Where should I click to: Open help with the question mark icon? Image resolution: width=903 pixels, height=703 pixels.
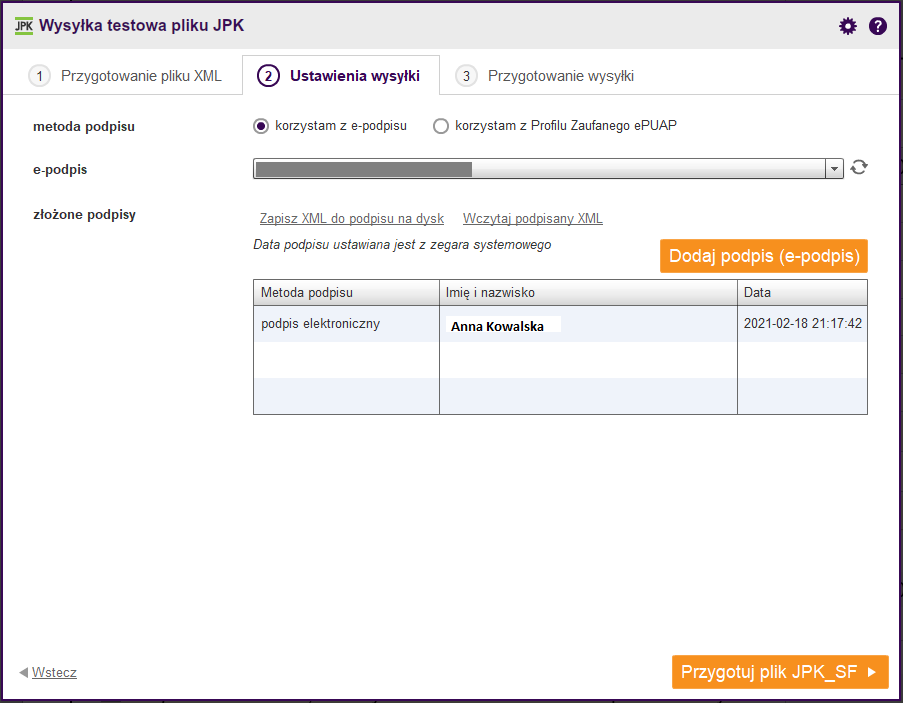click(878, 26)
